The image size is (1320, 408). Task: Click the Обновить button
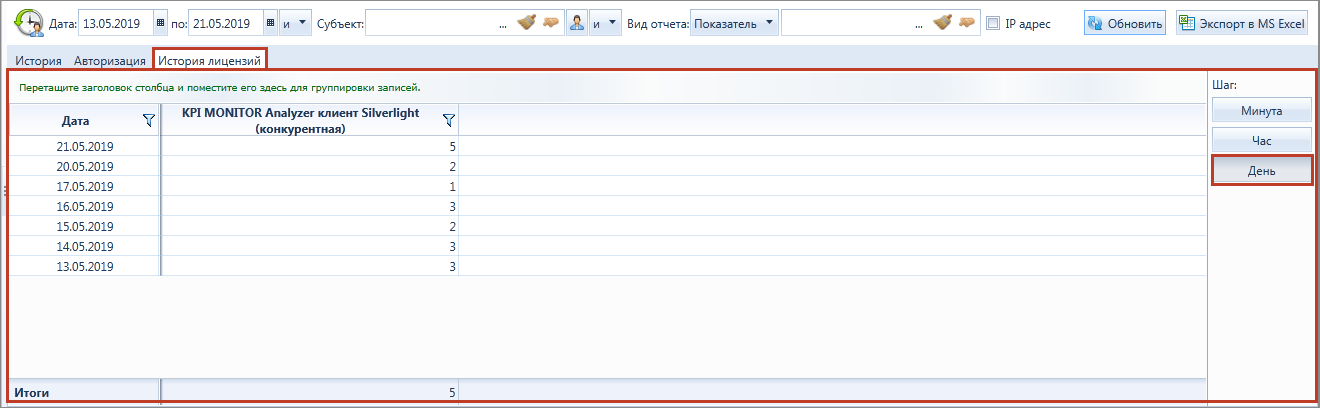pos(1125,23)
